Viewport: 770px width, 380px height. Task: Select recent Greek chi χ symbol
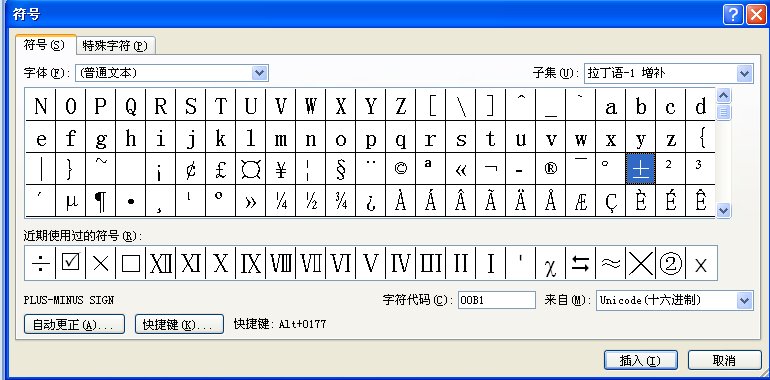tap(550, 263)
